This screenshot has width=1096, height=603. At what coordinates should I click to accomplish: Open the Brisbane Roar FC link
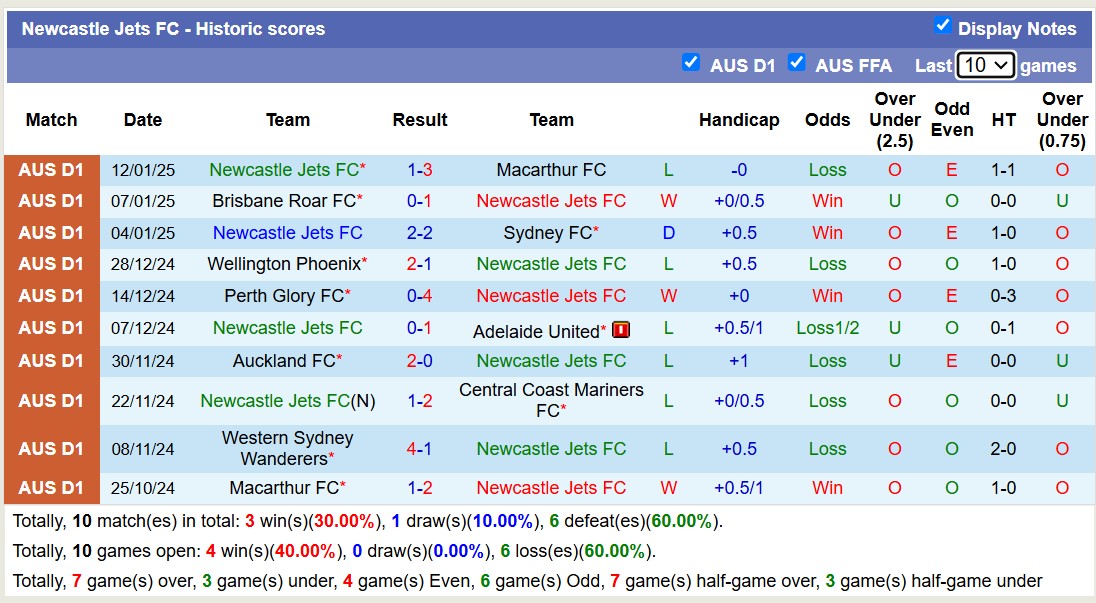coord(281,201)
